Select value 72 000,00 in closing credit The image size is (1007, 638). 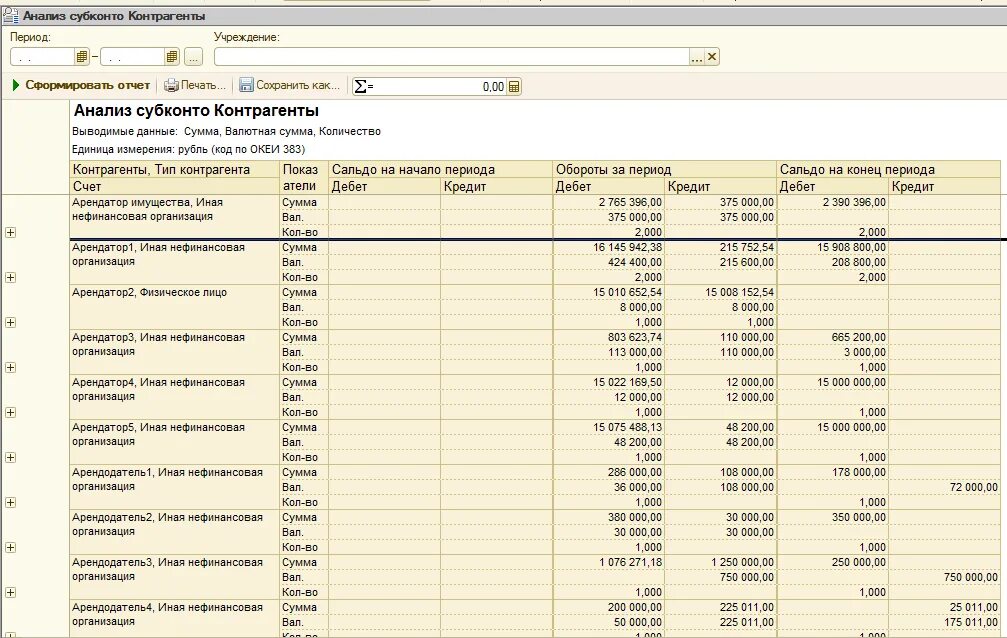point(974,487)
